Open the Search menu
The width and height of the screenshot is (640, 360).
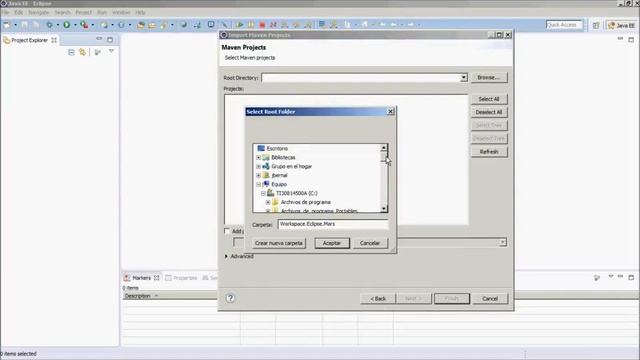tap(62, 13)
